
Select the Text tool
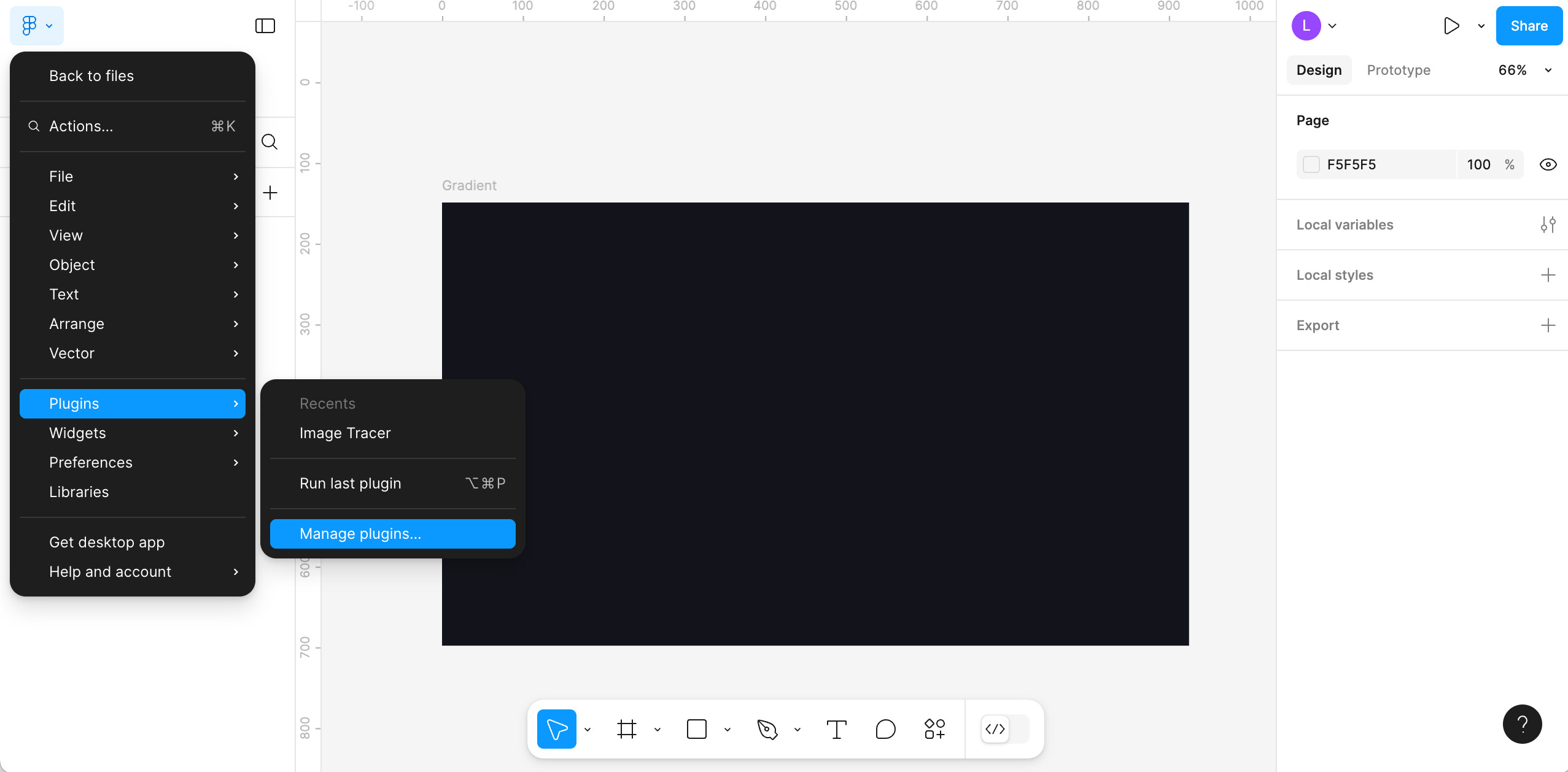click(836, 729)
